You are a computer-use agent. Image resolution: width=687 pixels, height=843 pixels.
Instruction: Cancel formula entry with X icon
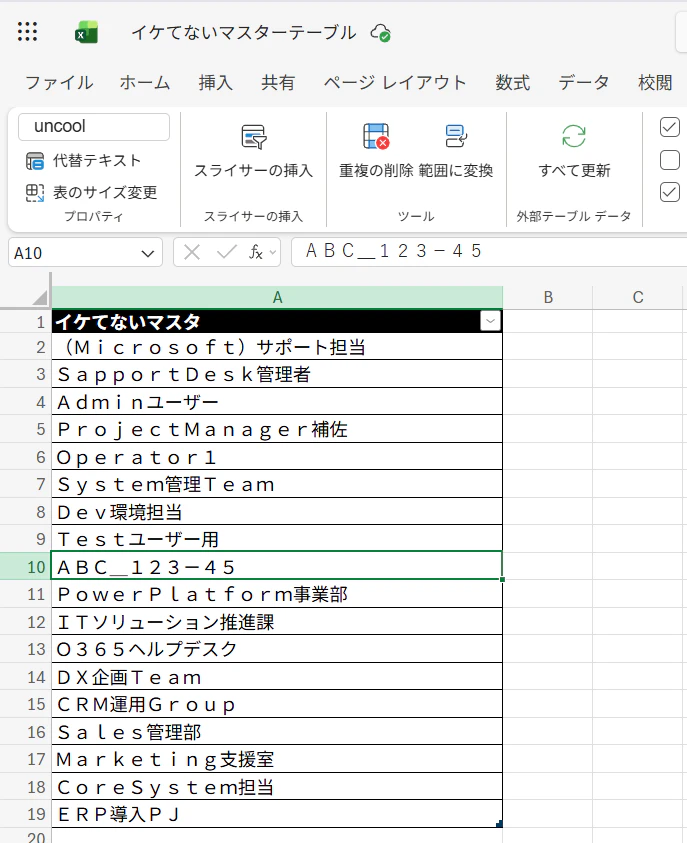click(192, 252)
